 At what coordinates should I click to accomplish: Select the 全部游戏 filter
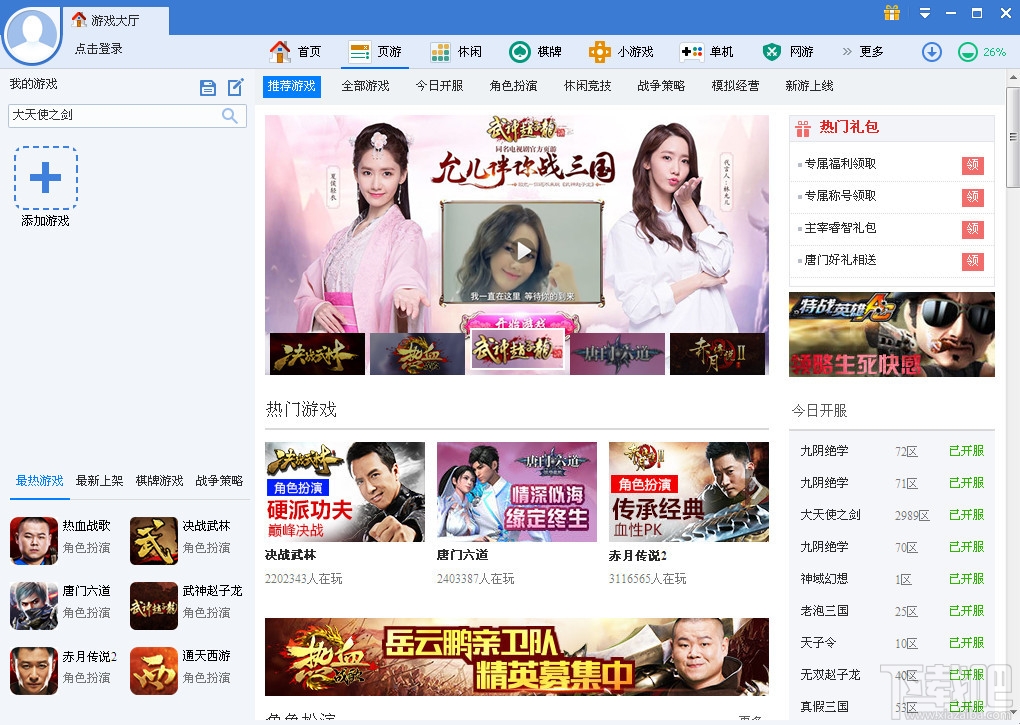point(364,86)
